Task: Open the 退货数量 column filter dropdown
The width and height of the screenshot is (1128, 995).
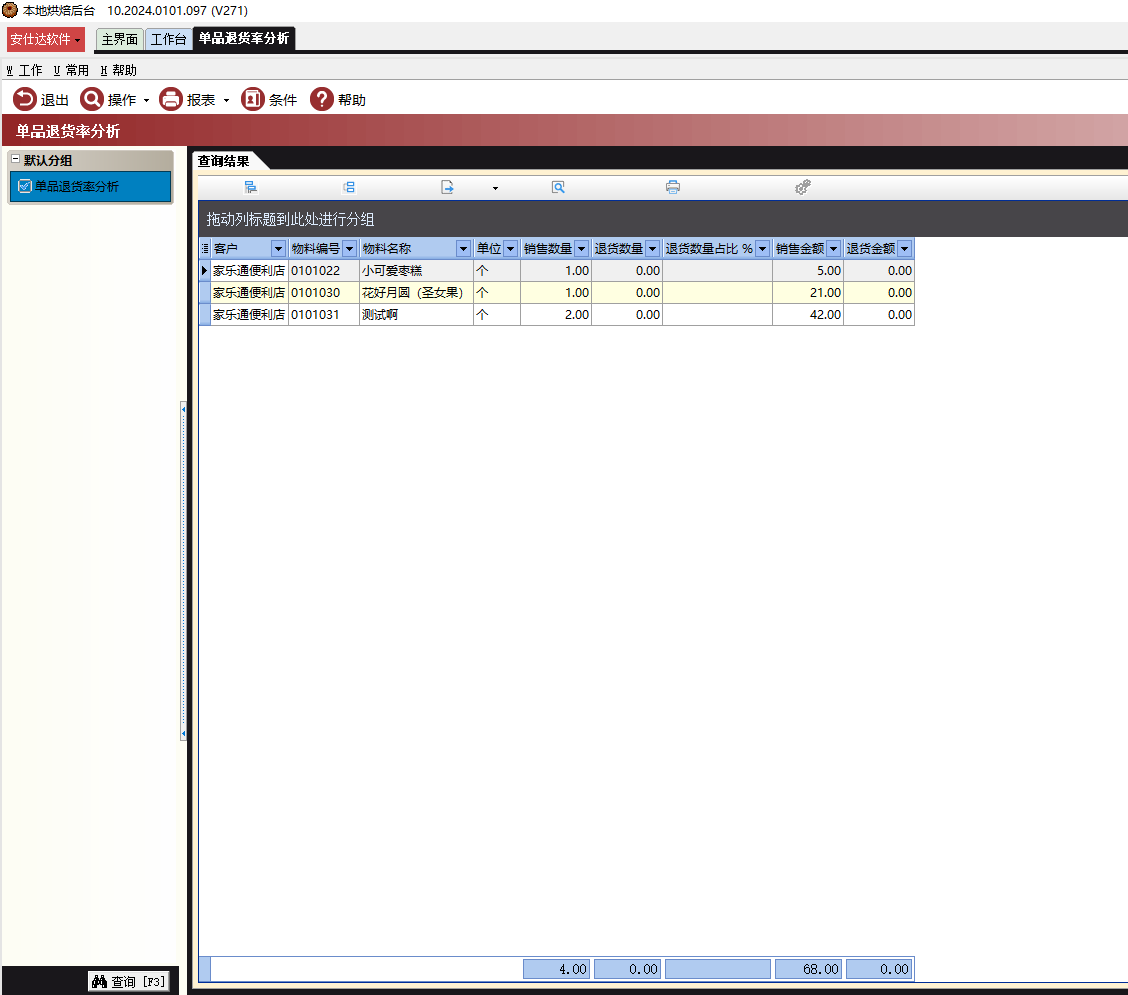Action: click(x=652, y=249)
